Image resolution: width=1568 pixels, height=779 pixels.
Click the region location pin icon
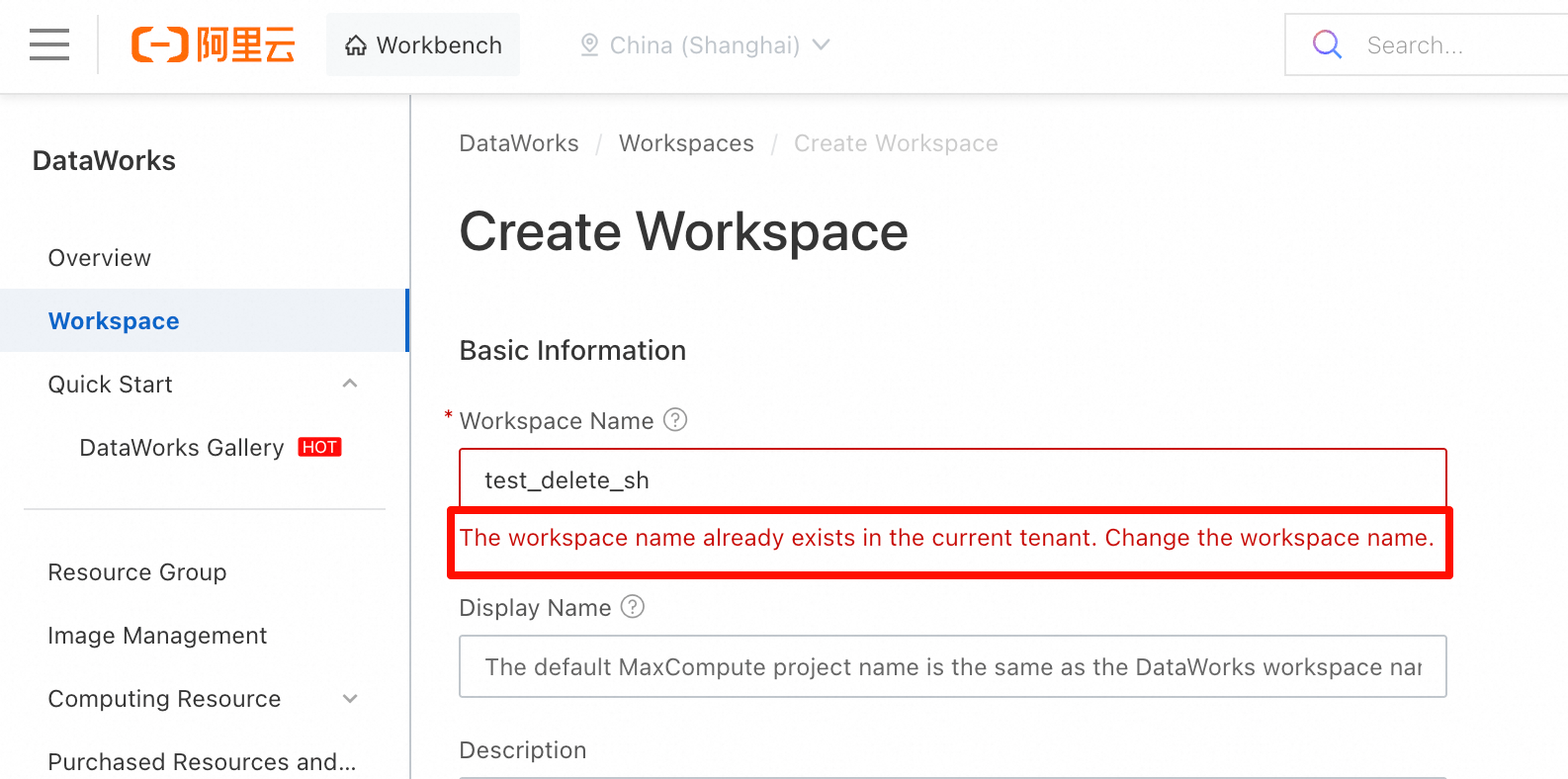(x=589, y=45)
